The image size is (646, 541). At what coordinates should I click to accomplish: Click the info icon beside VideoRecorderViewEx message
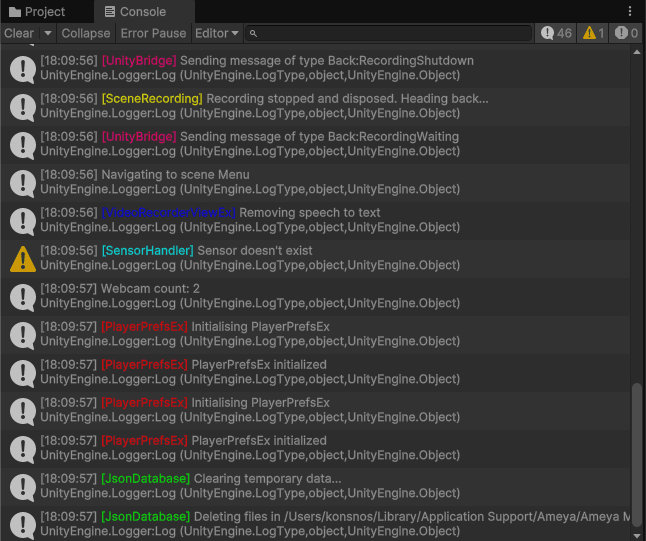click(23, 221)
